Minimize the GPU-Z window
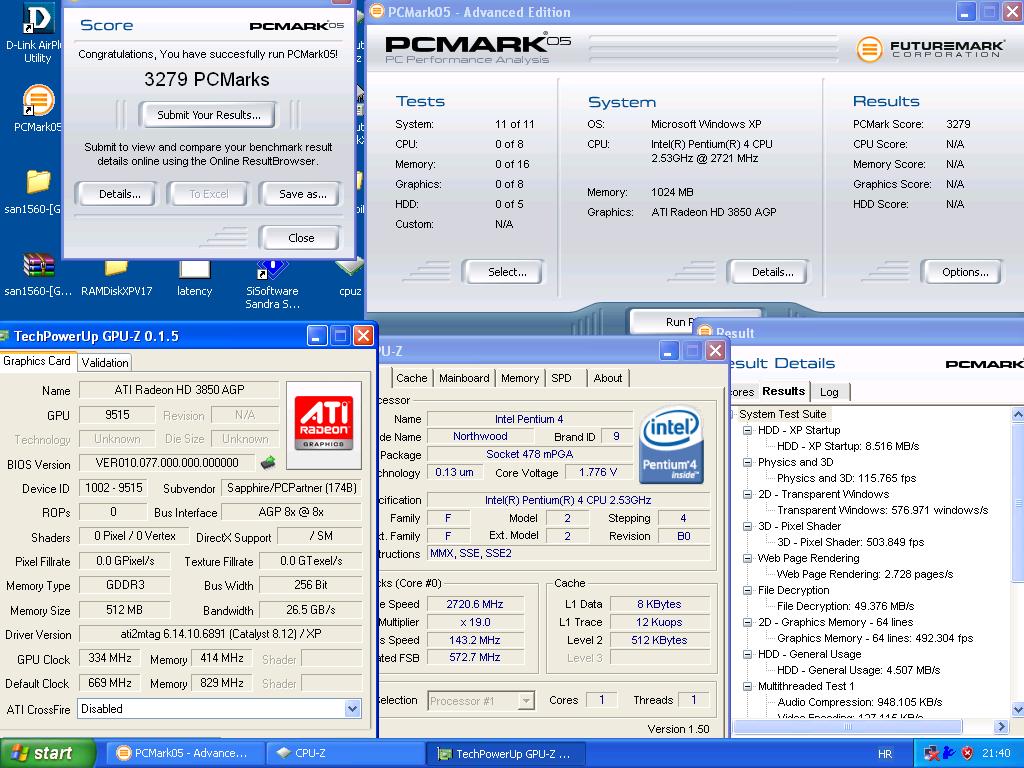This screenshot has height=768, width=1024. tap(316, 336)
